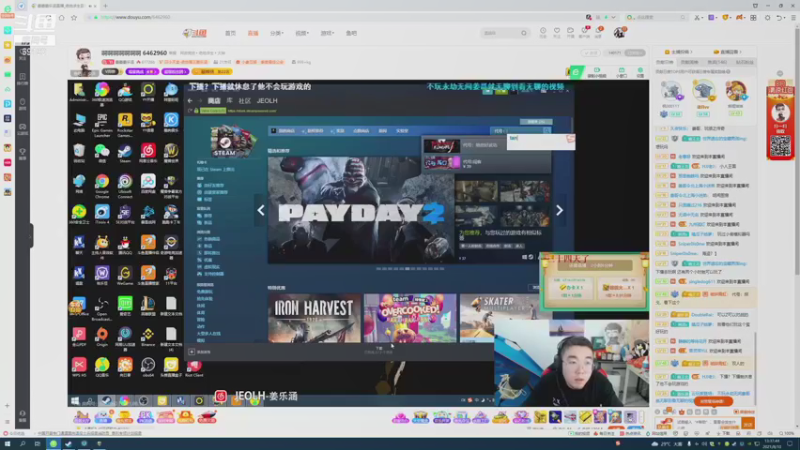Open Ubisoft Connect desktop icon
This screenshot has height=450, width=800.
pos(125,186)
